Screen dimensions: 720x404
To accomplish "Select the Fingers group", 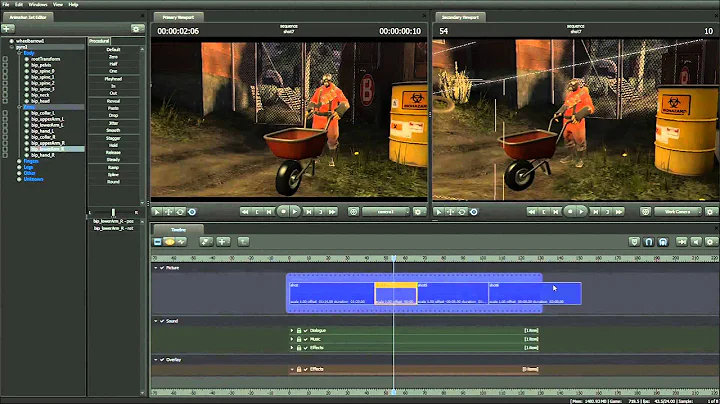I will 31,161.
